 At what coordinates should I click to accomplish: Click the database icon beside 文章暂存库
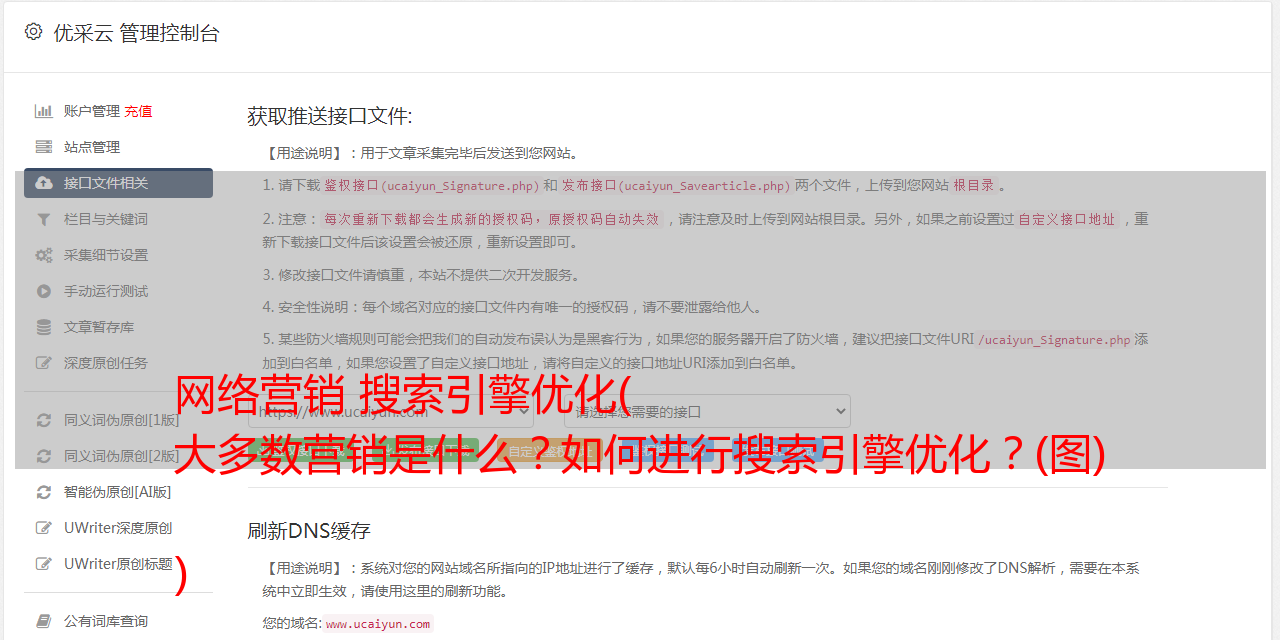pyautogui.click(x=44, y=327)
